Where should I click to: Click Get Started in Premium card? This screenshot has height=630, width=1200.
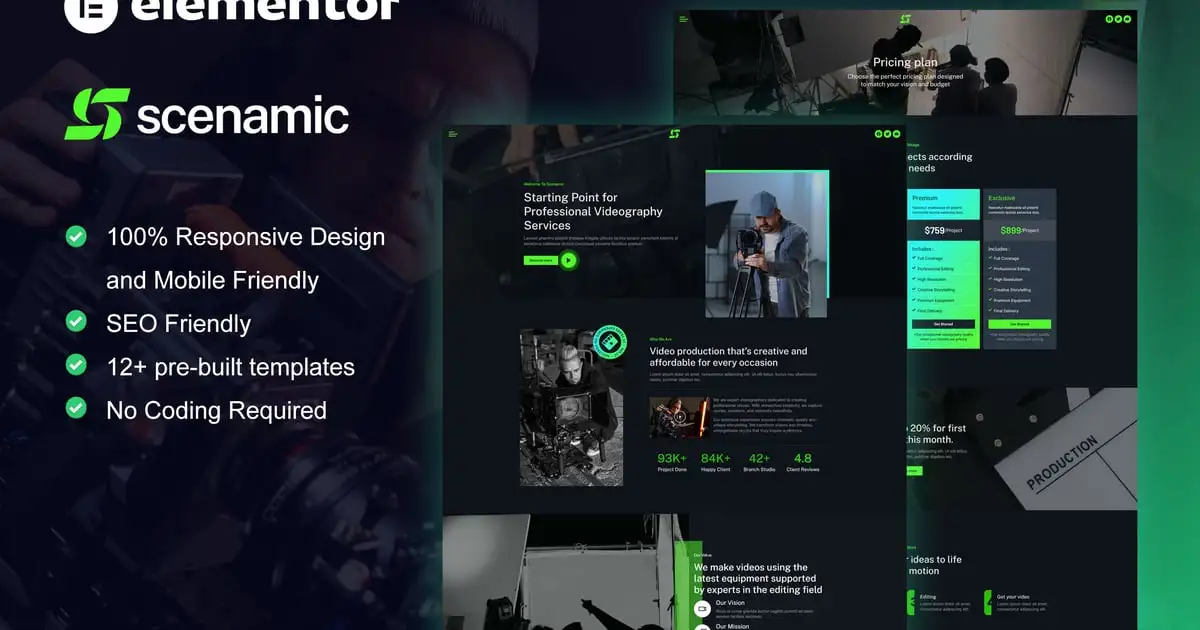pyautogui.click(x=943, y=324)
